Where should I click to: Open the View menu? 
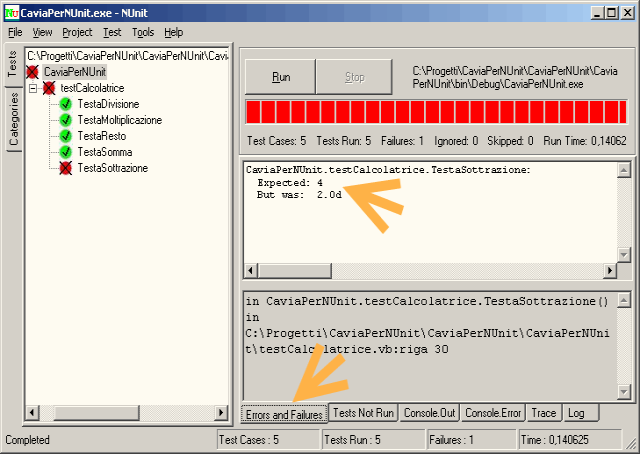click(42, 32)
